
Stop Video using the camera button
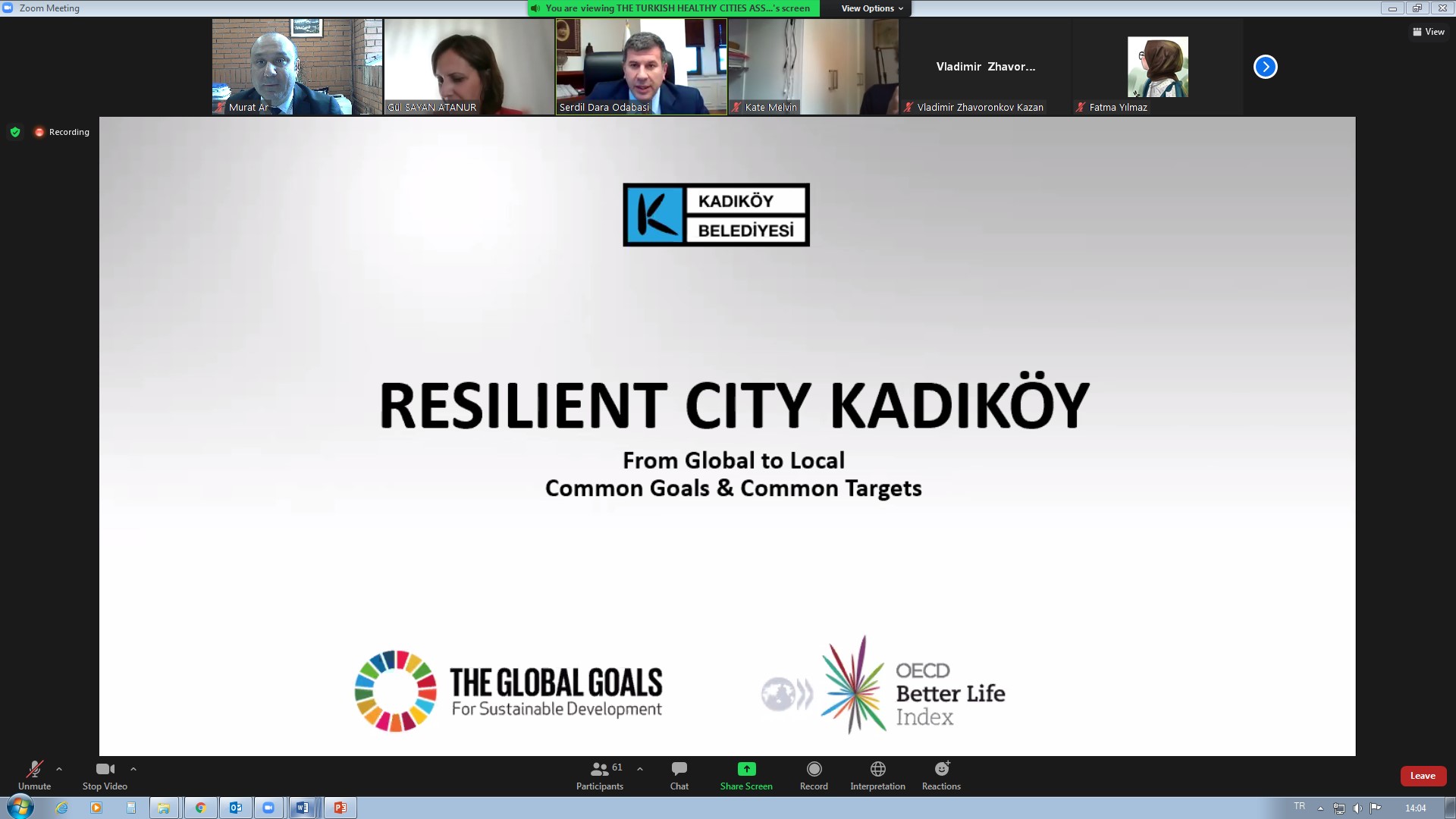105,775
